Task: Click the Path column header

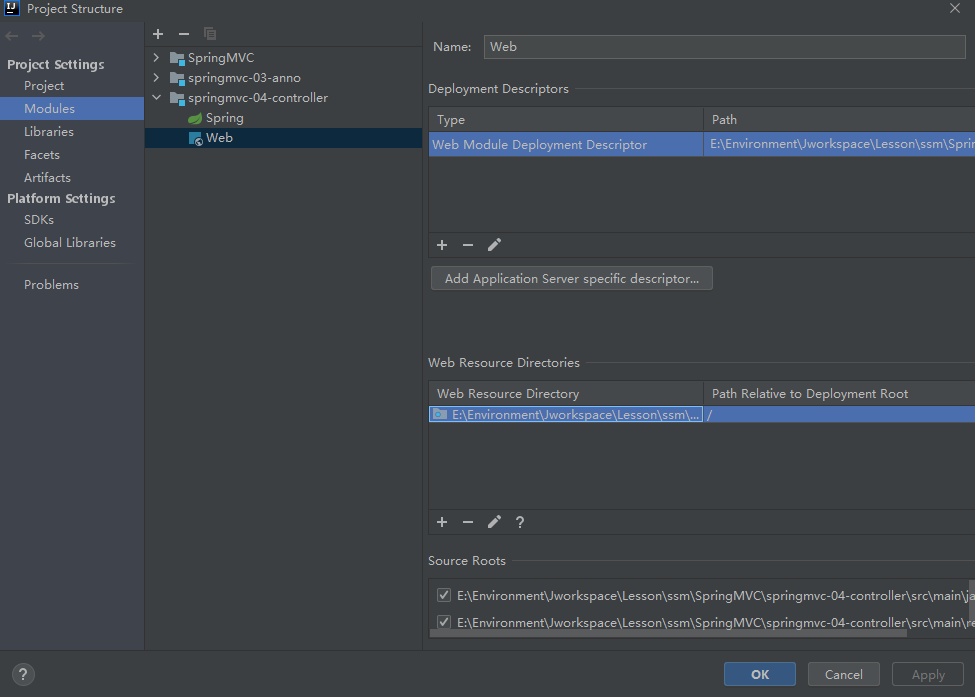Action: (839, 119)
